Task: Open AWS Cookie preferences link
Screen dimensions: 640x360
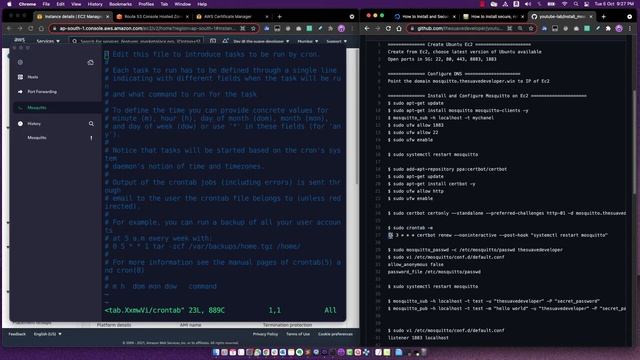Action: [x=335, y=334]
